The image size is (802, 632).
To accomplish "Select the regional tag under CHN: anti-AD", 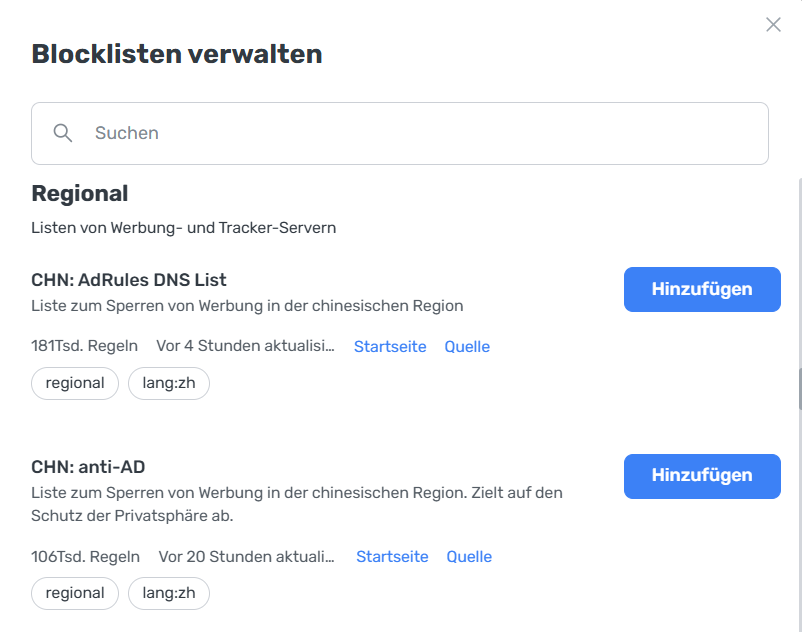I will click(x=75, y=593).
